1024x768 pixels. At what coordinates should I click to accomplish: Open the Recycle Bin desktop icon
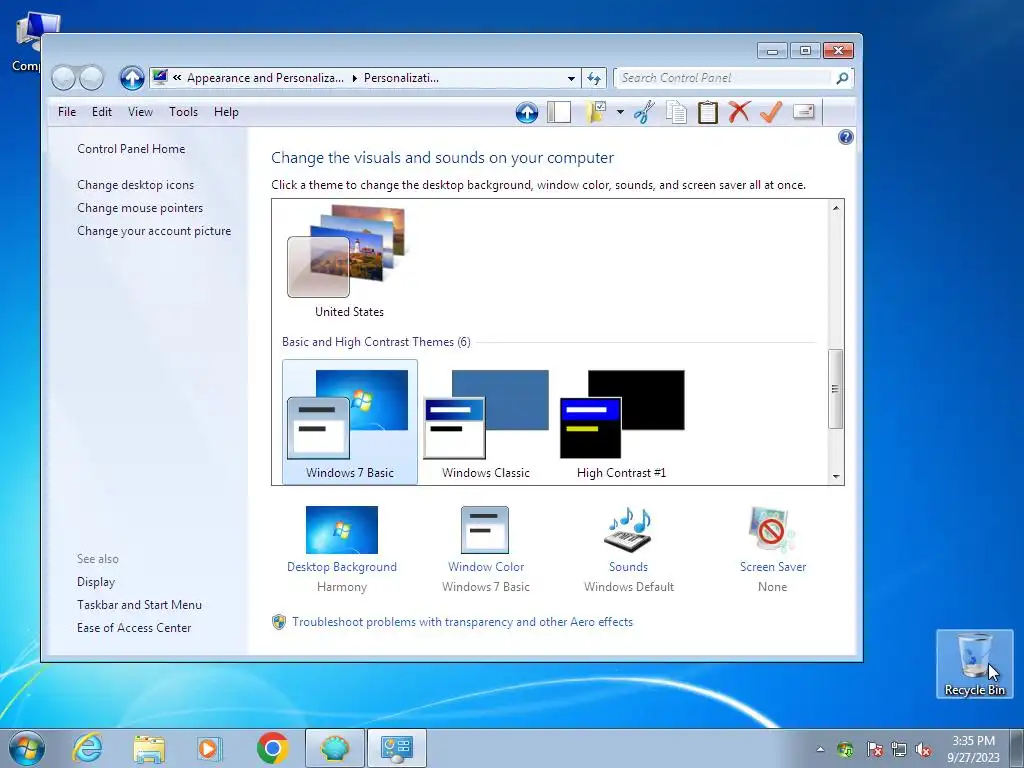coord(974,664)
